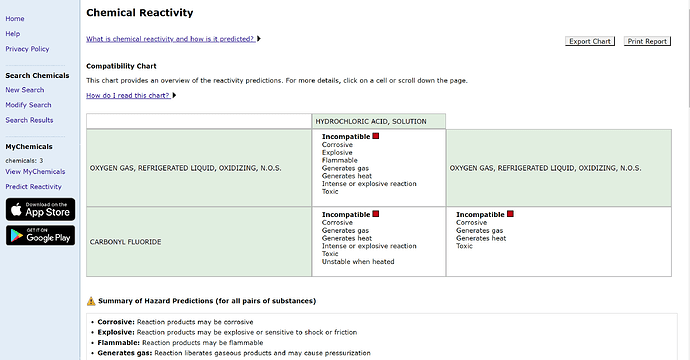690x360 pixels.
Task: Open the Help page link
Action: [x=13, y=33]
